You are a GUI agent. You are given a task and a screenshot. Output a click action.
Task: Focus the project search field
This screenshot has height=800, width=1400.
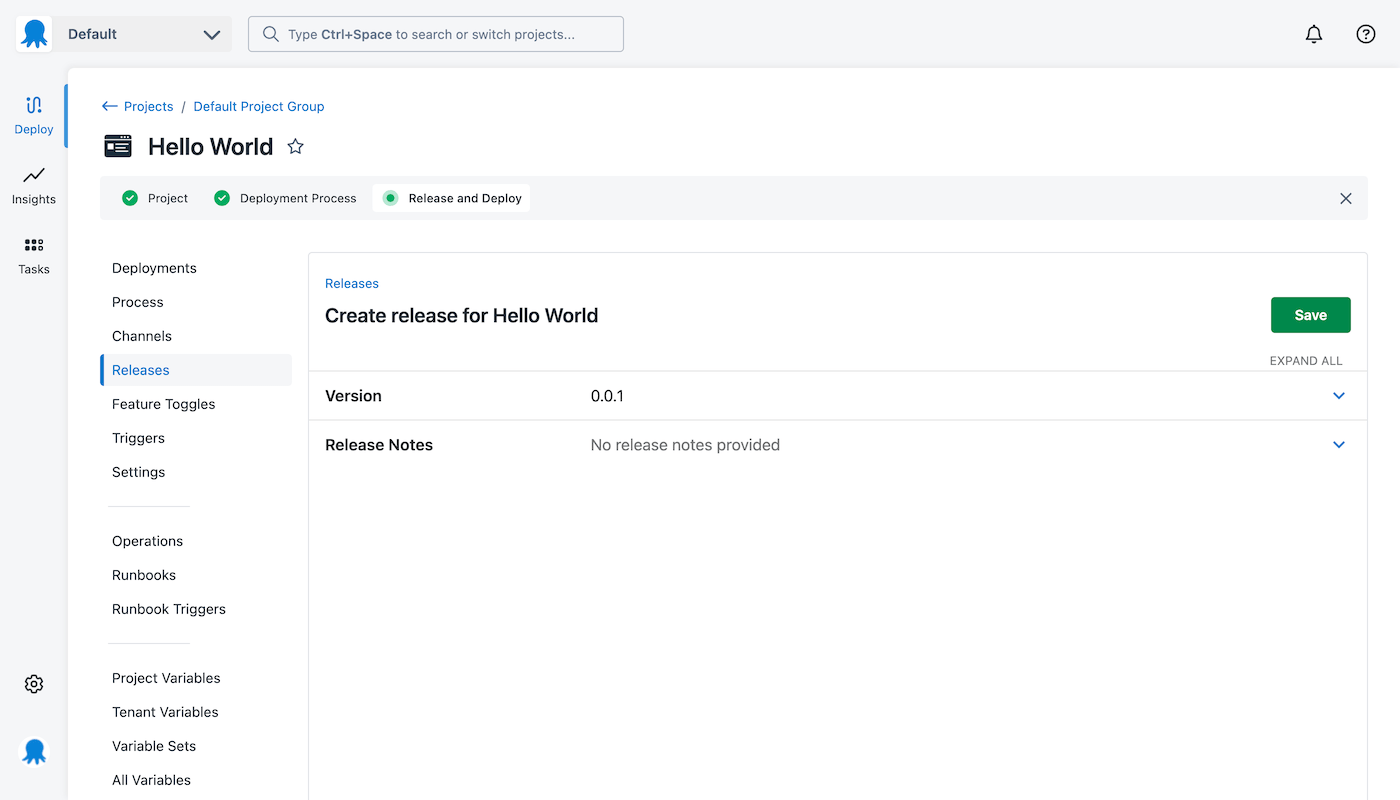pos(436,34)
